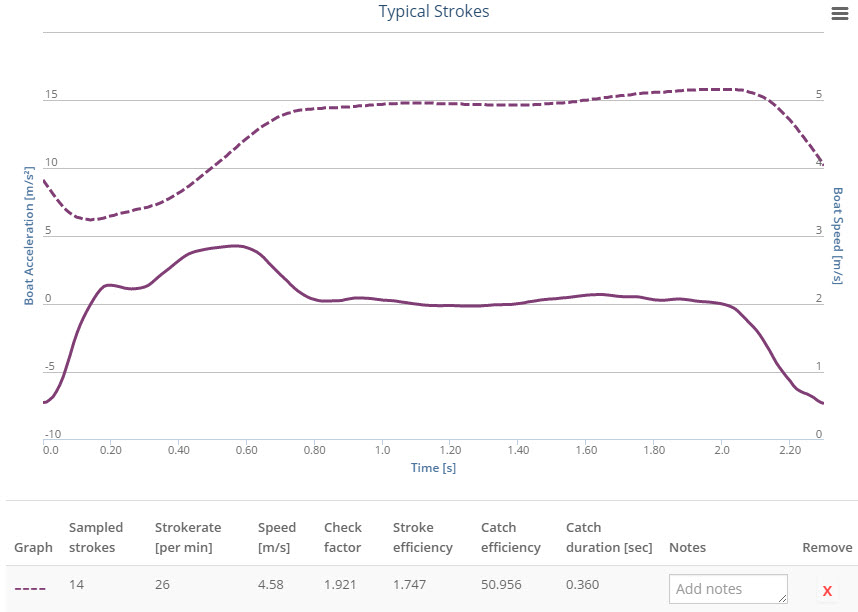Click the Speed [m/s] column header
This screenshot has height=612, width=858.
click(x=276, y=537)
